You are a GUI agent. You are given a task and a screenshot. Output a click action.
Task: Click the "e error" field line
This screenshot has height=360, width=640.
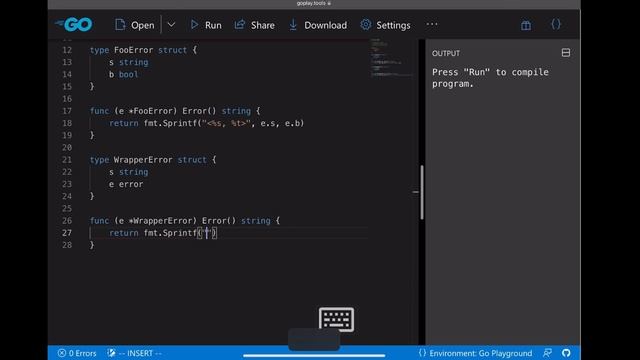point(126,184)
